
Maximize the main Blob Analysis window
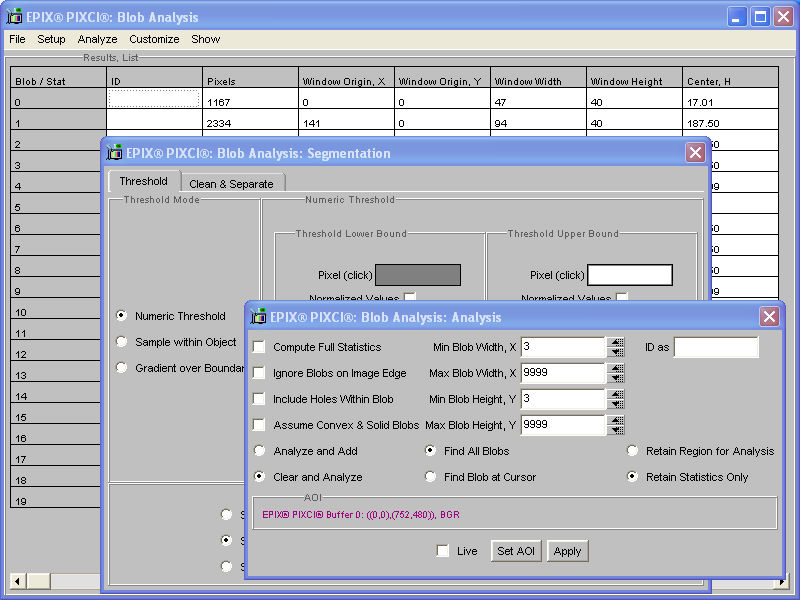760,17
